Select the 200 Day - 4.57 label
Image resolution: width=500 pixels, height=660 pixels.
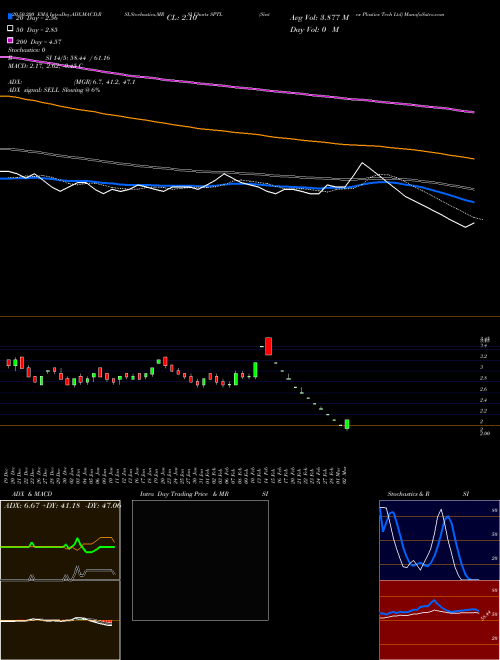[x=39, y=42]
